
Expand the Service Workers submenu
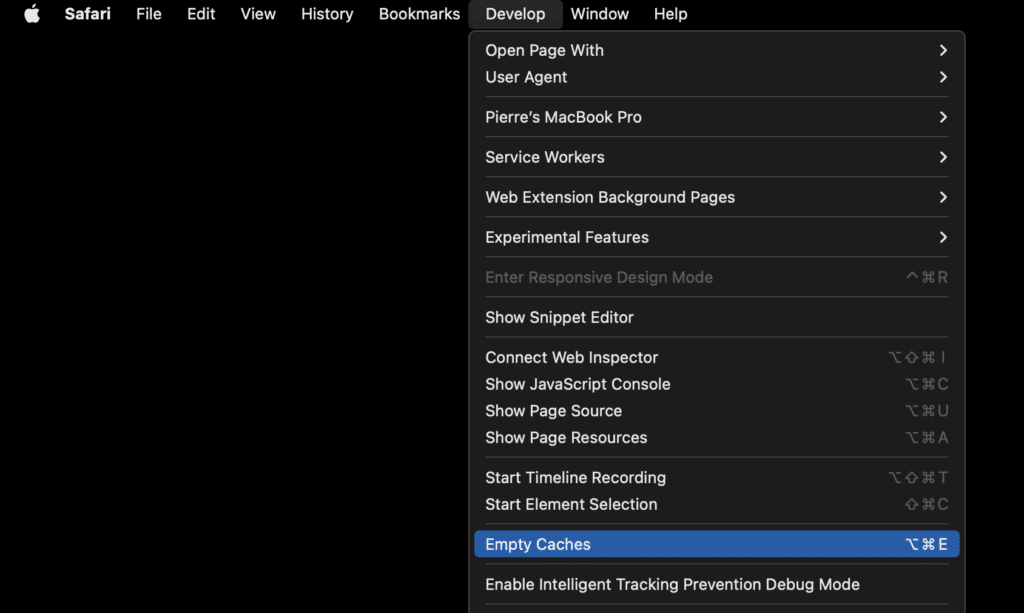[716, 157]
